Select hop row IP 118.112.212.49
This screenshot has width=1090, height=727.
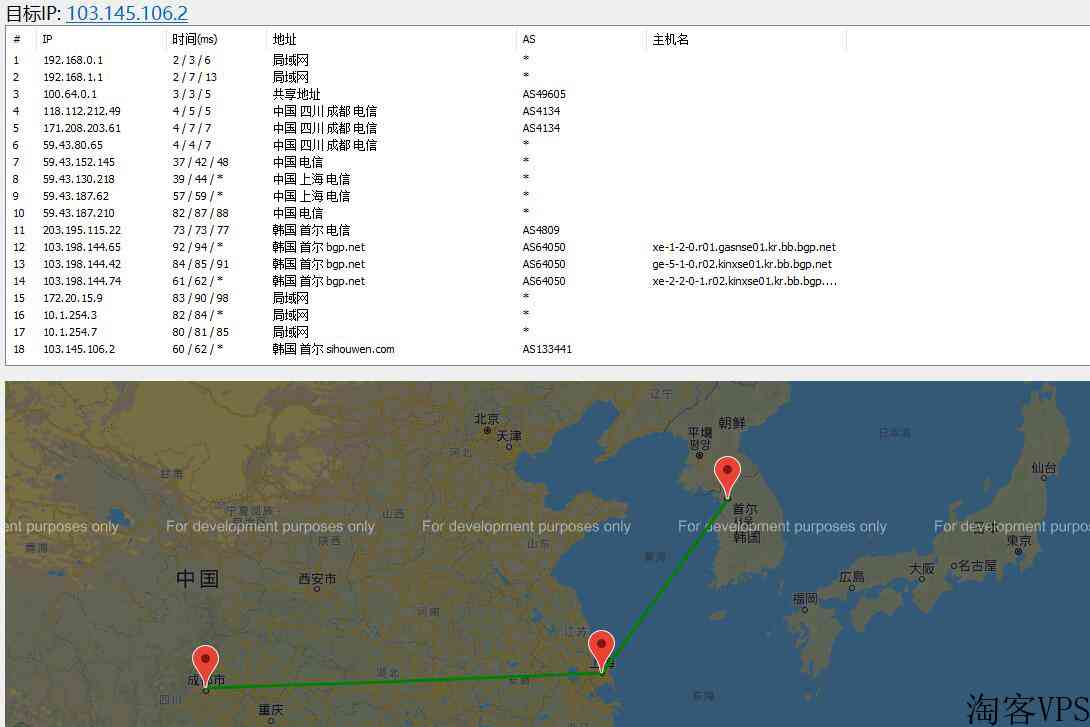pyautogui.click(x=81, y=111)
